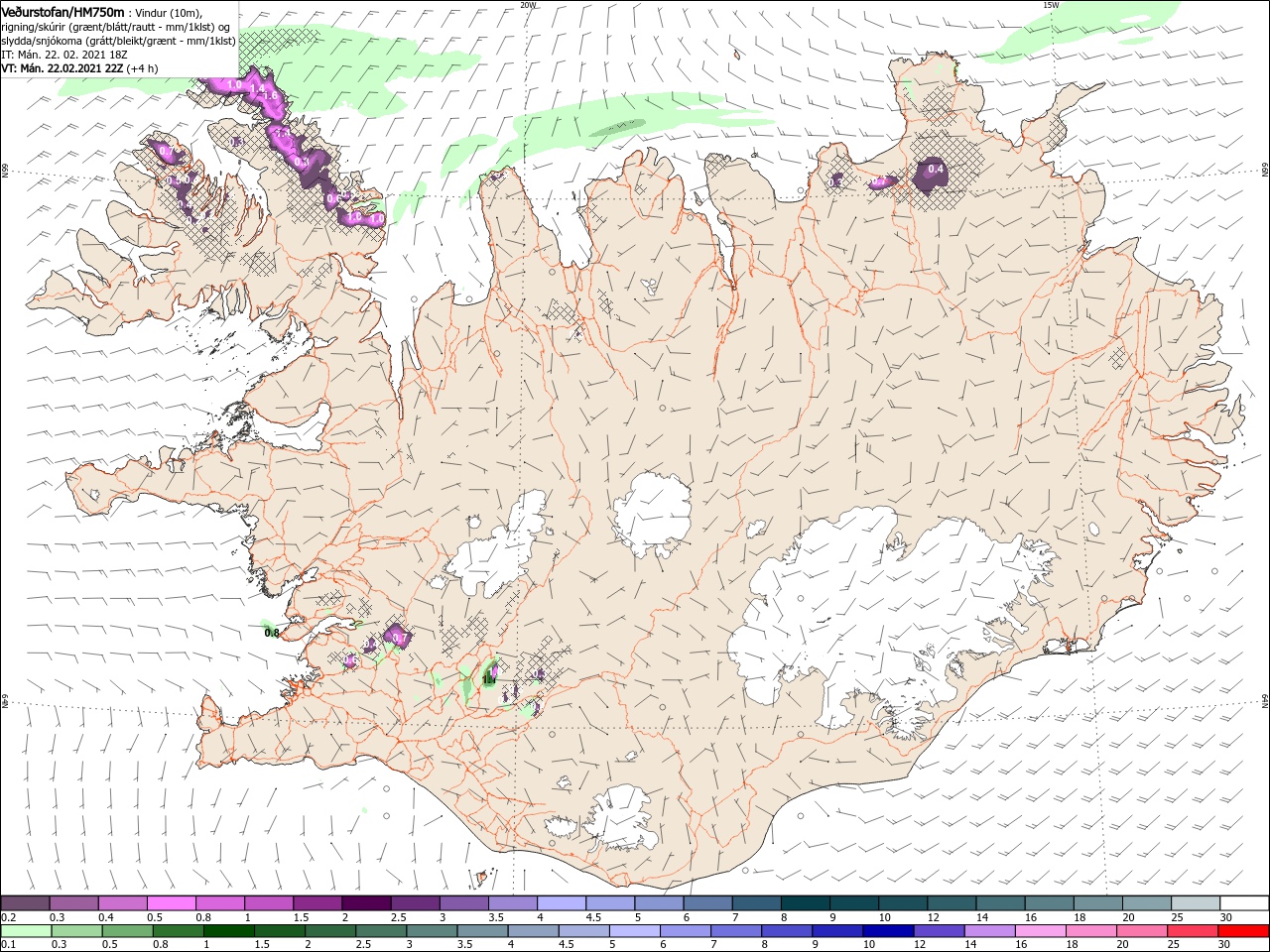This screenshot has height=952, width=1270.
Task: Click the 1.6 snow value in the Westfjords band
Action: click(x=269, y=95)
